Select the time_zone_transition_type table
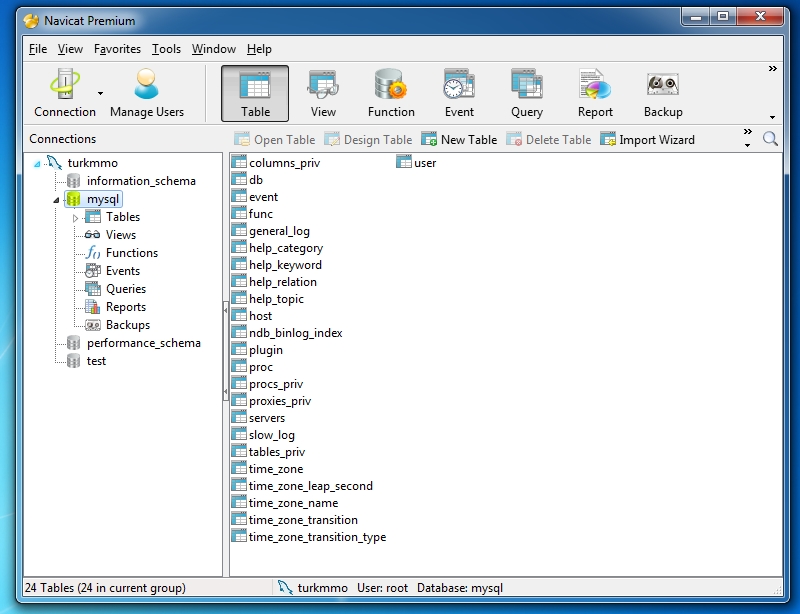The image size is (800, 614). (309, 537)
